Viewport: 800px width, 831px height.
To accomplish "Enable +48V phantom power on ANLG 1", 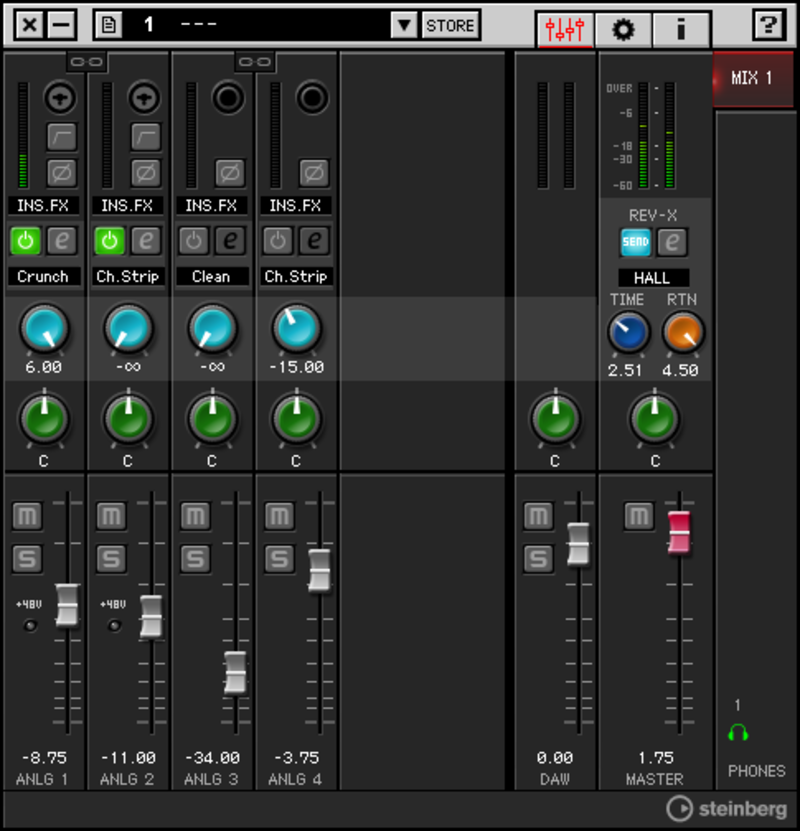I will (30, 626).
